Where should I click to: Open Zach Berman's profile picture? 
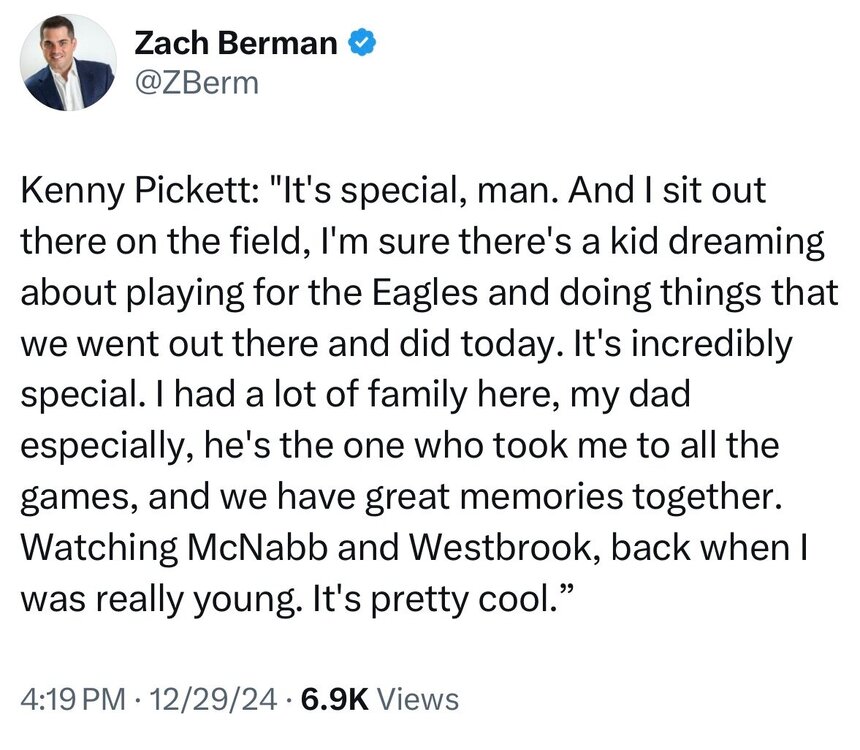click(x=68, y=63)
